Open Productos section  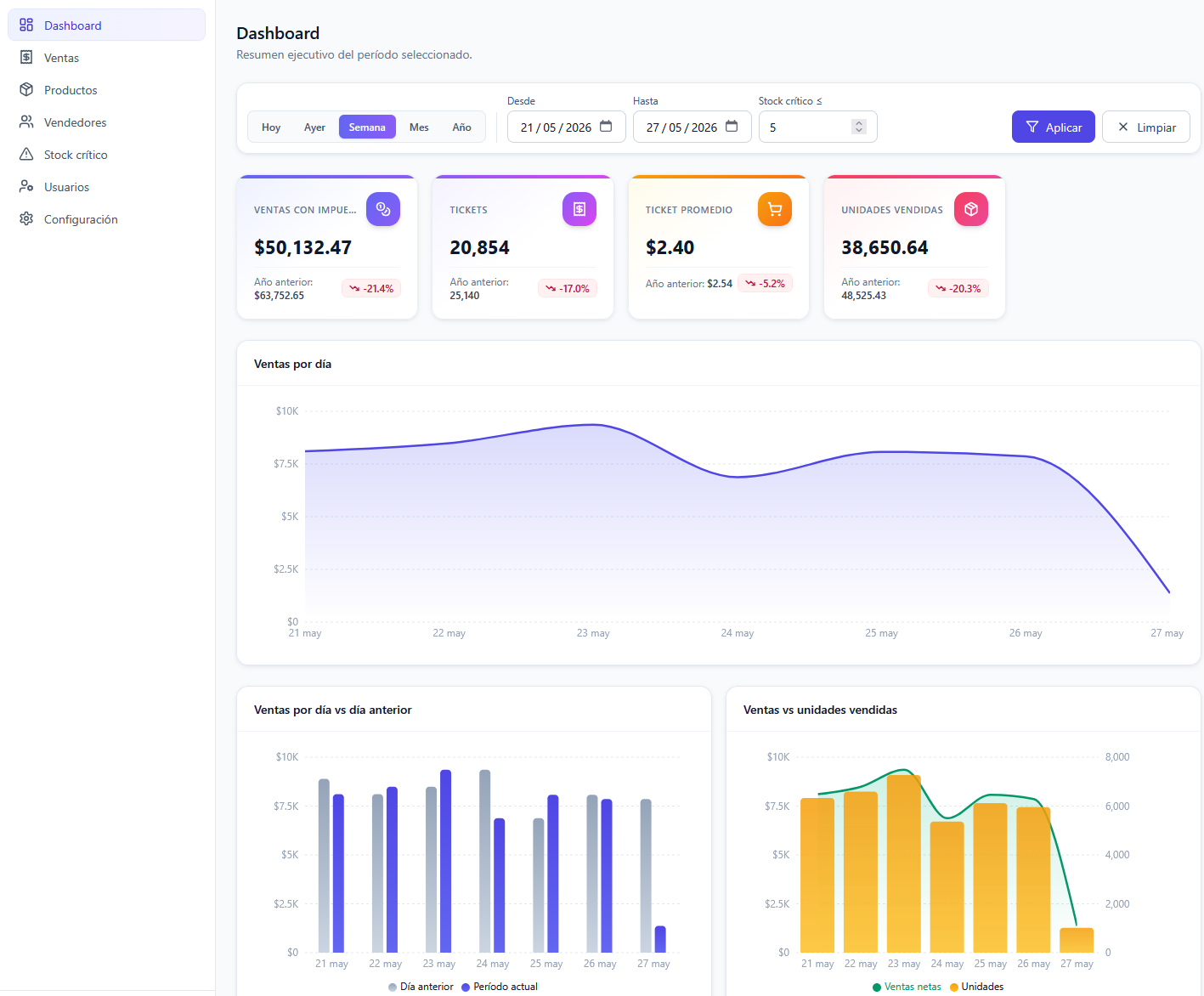(x=106, y=90)
